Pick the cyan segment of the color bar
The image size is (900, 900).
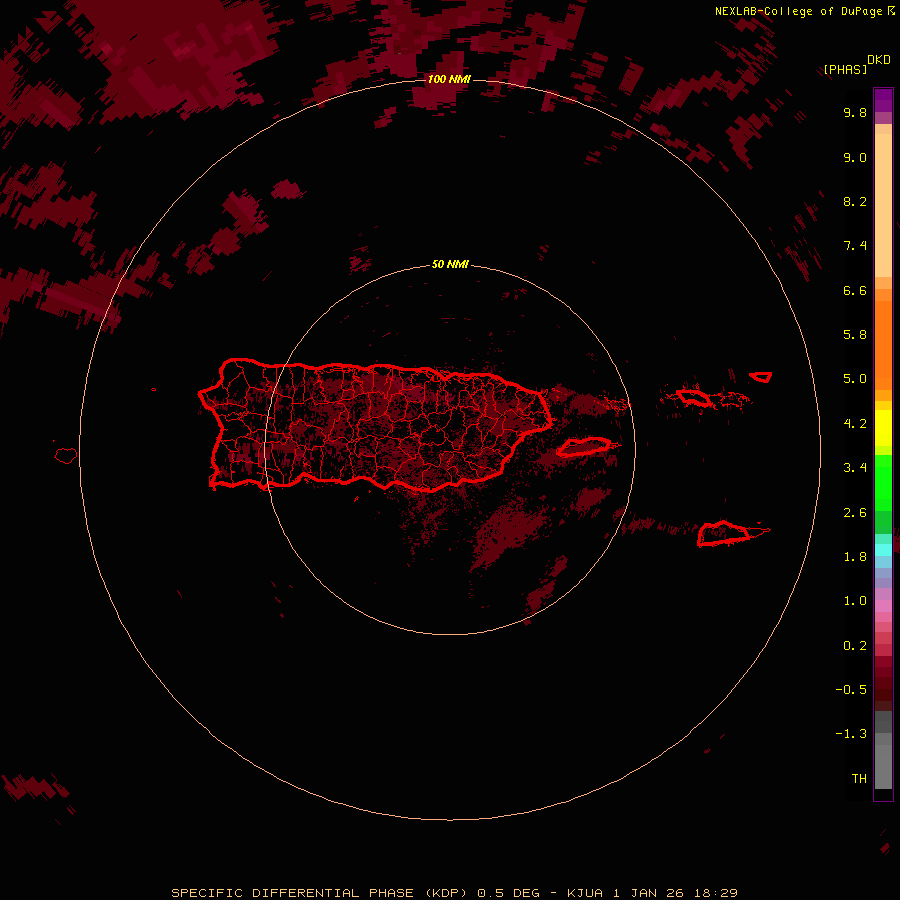click(x=883, y=550)
